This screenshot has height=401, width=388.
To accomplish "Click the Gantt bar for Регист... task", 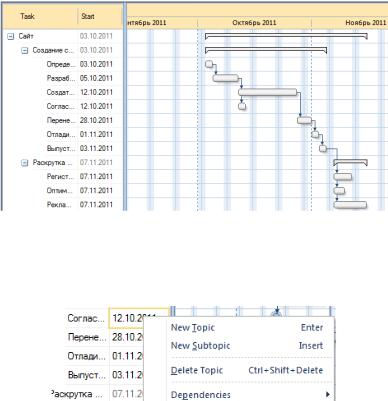I will coord(343,177).
